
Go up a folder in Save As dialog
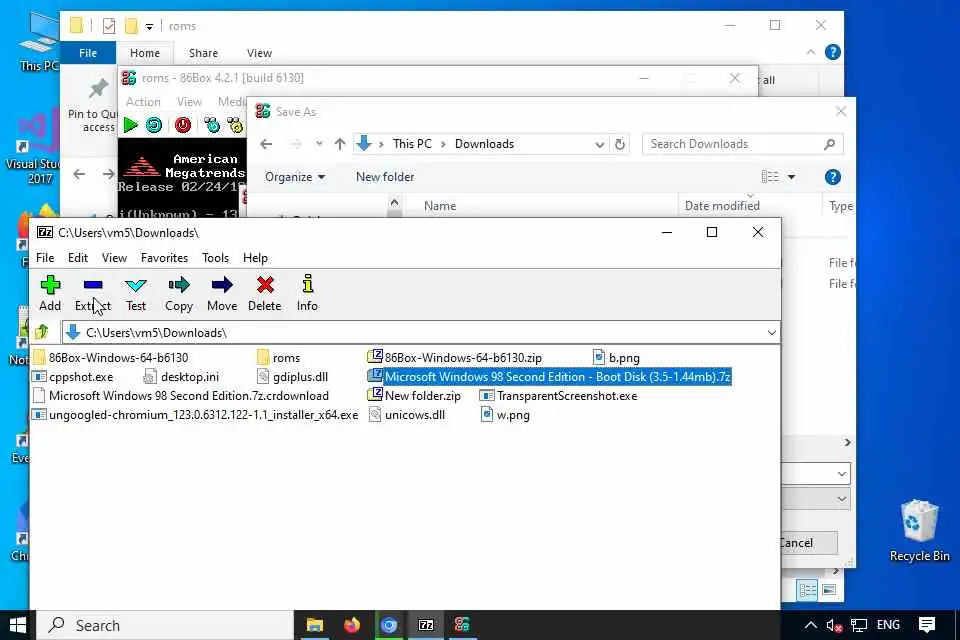[x=340, y=144]
